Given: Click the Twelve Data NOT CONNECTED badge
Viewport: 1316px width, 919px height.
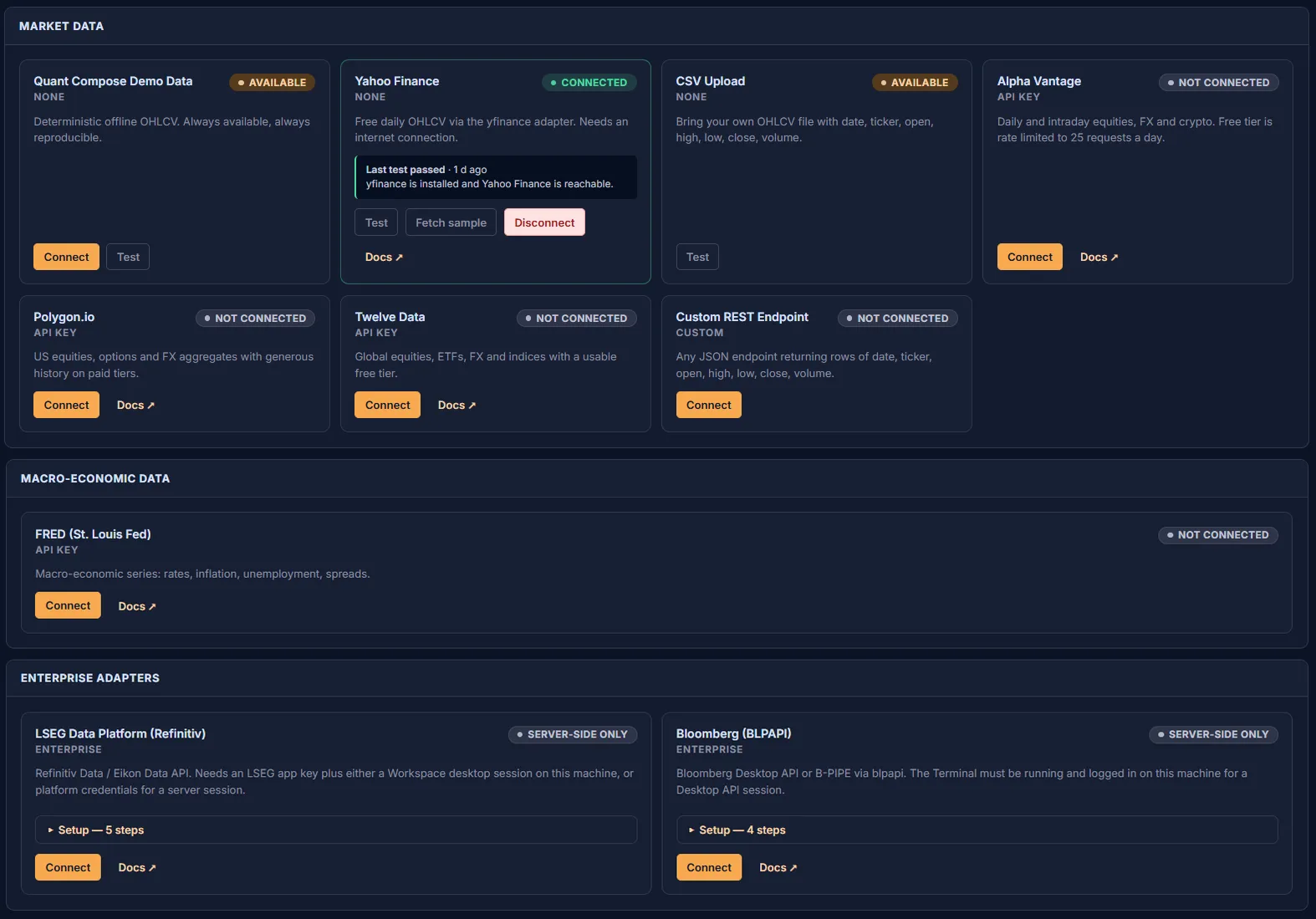Looking at the screenshot, I should click(x=576, y=318).
